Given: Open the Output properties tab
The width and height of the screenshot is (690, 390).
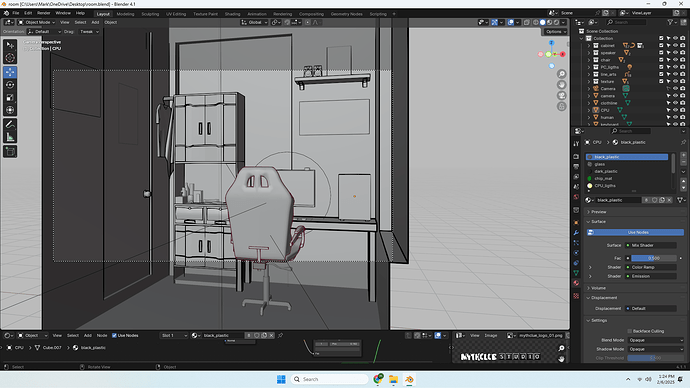Looking at the screenshot, I should [576, 166].
